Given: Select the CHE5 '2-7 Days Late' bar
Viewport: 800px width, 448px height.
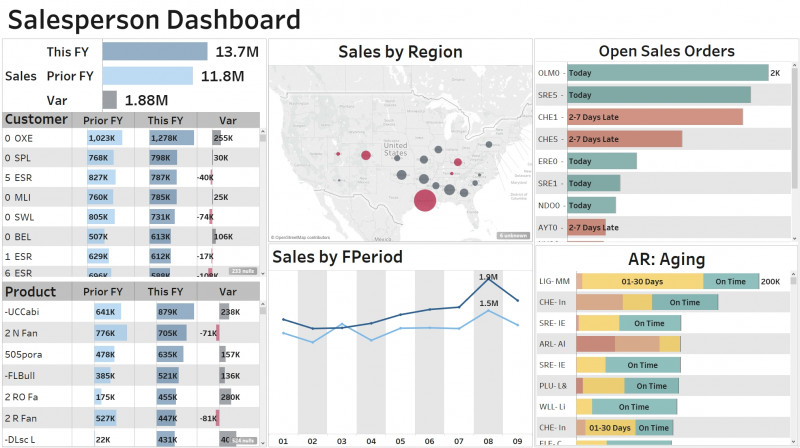Looking at the screenshot, I should 624,139.
